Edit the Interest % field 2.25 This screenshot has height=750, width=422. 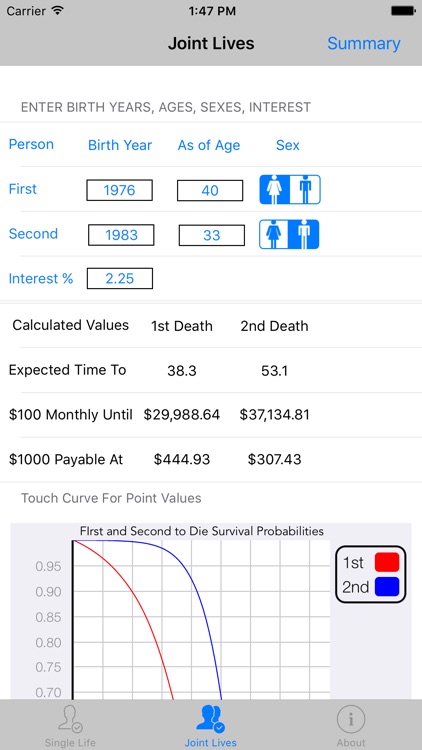(120, 278)
